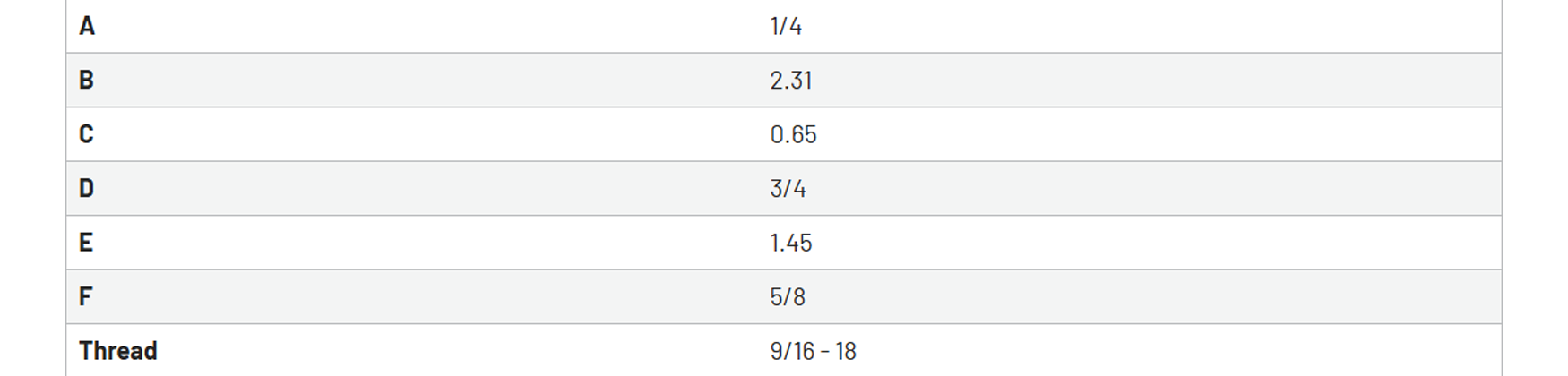Click the value 1.45 in row E
This screenshot has width=1568, height=376.
(791, 243)
